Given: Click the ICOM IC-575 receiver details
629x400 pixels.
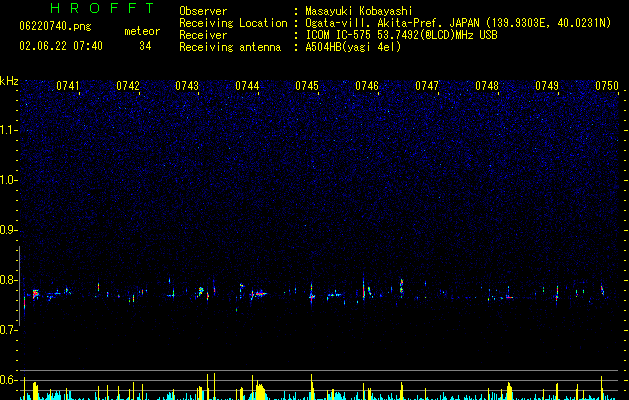Looking at the screenshot, I should click(401, 35).
